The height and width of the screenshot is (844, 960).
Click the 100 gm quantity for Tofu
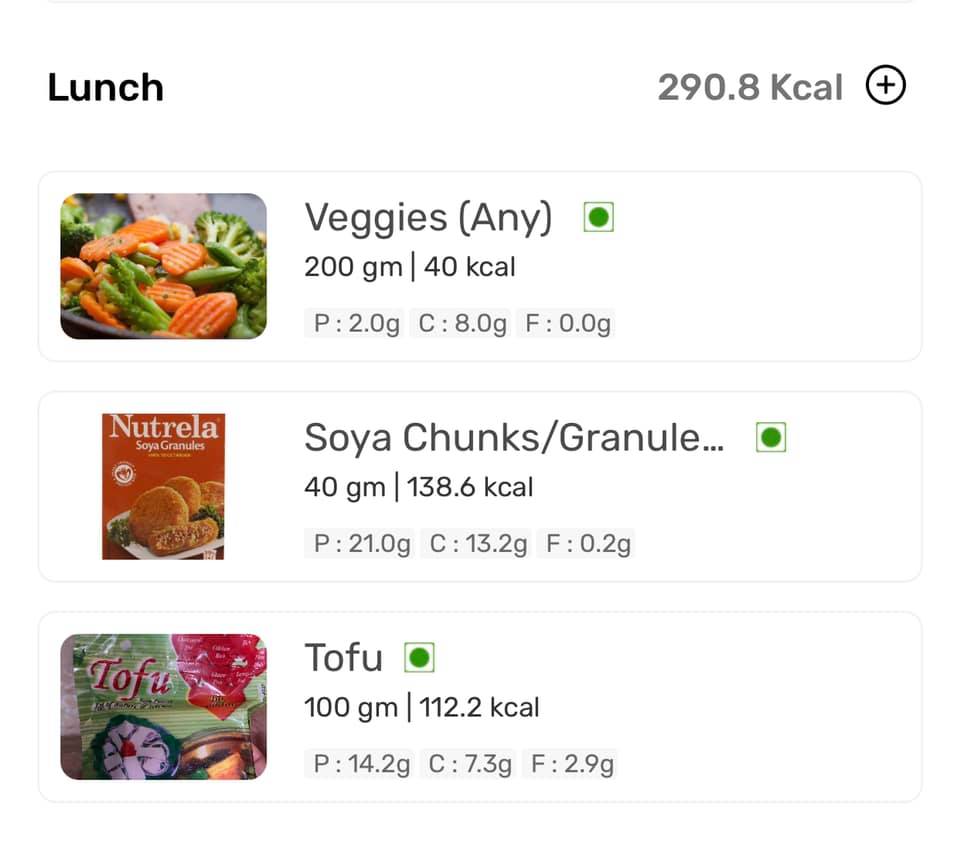click(351, 707)
